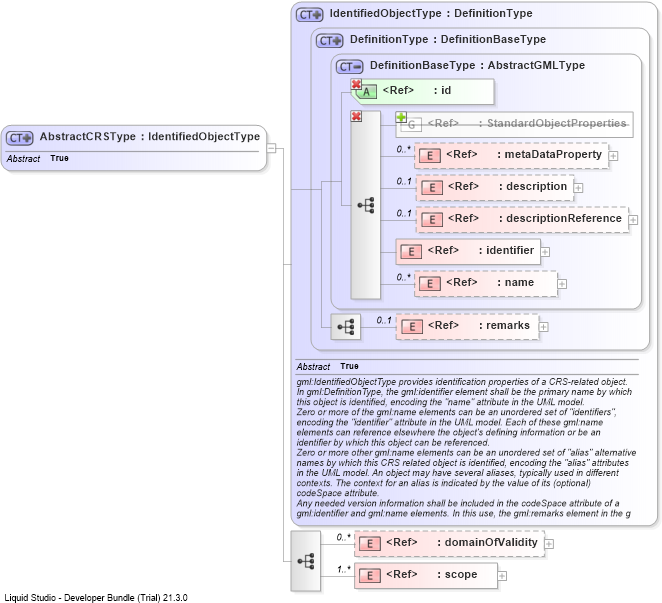Select the attribute A icon for id
The width and height of the screenshot is (662, 603).
tap(366, 92)
